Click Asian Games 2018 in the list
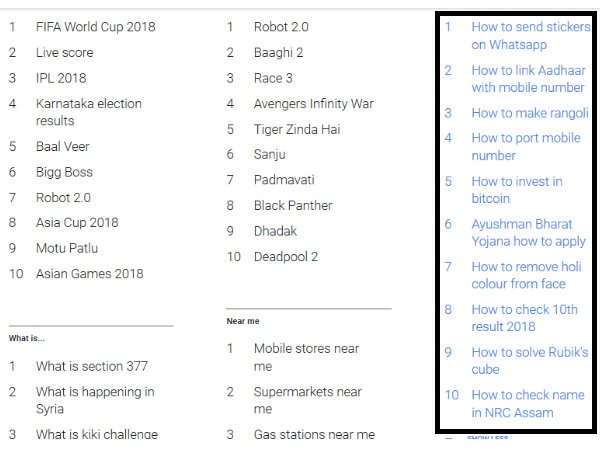 89,274
